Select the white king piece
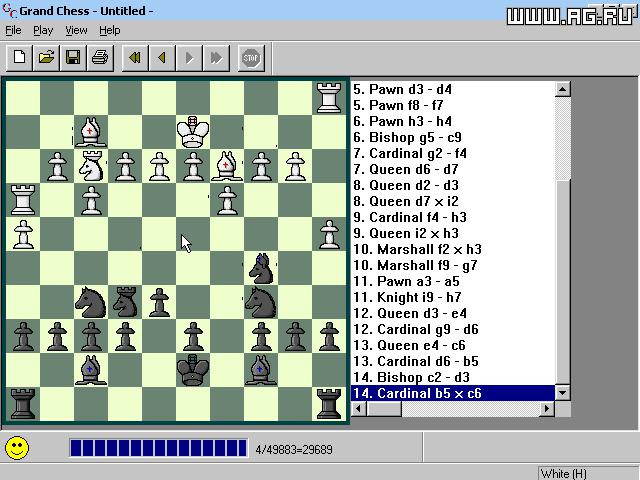 [193, 131]
